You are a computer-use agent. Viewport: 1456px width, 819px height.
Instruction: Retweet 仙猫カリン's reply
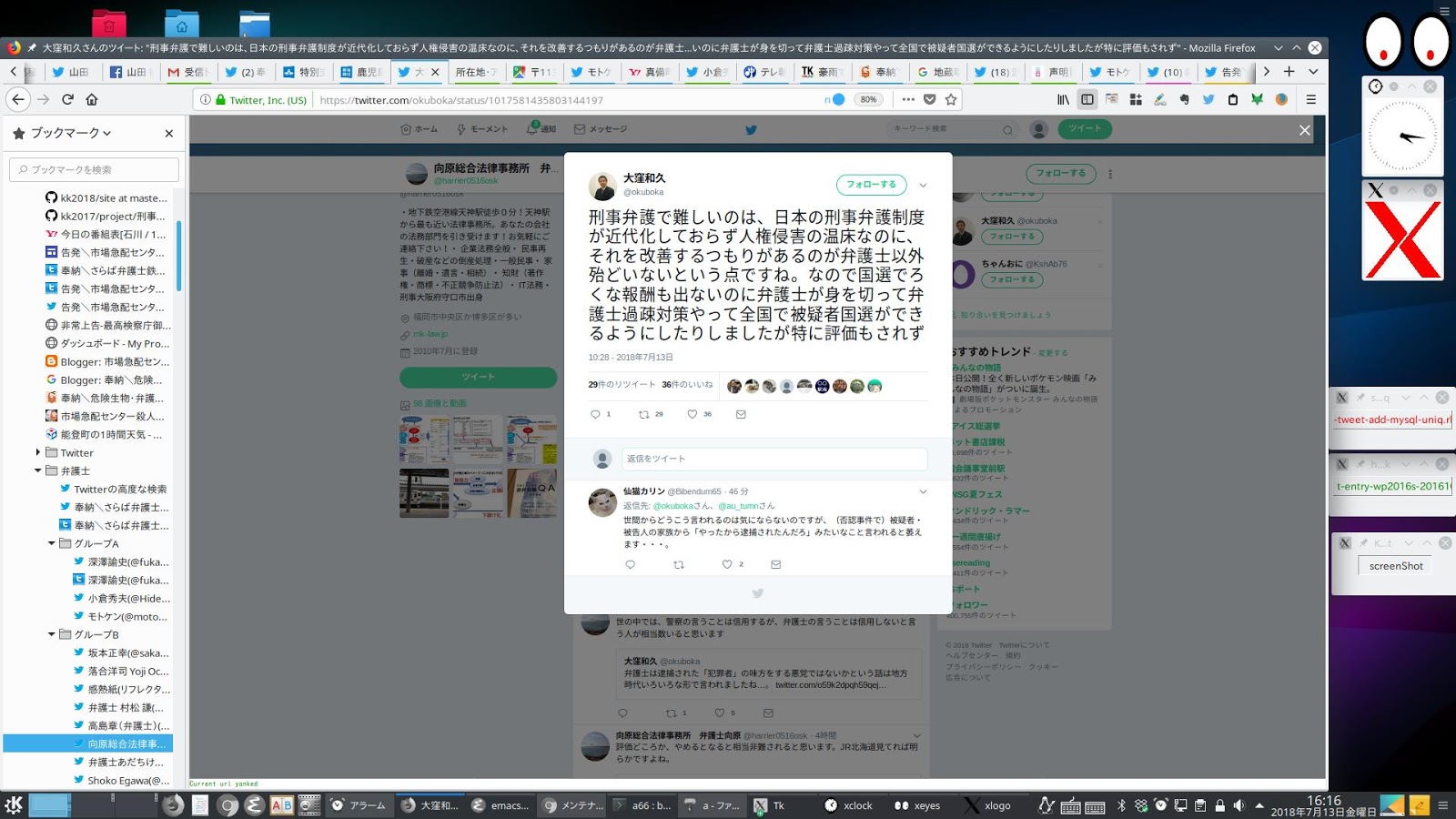coord(678,564)
